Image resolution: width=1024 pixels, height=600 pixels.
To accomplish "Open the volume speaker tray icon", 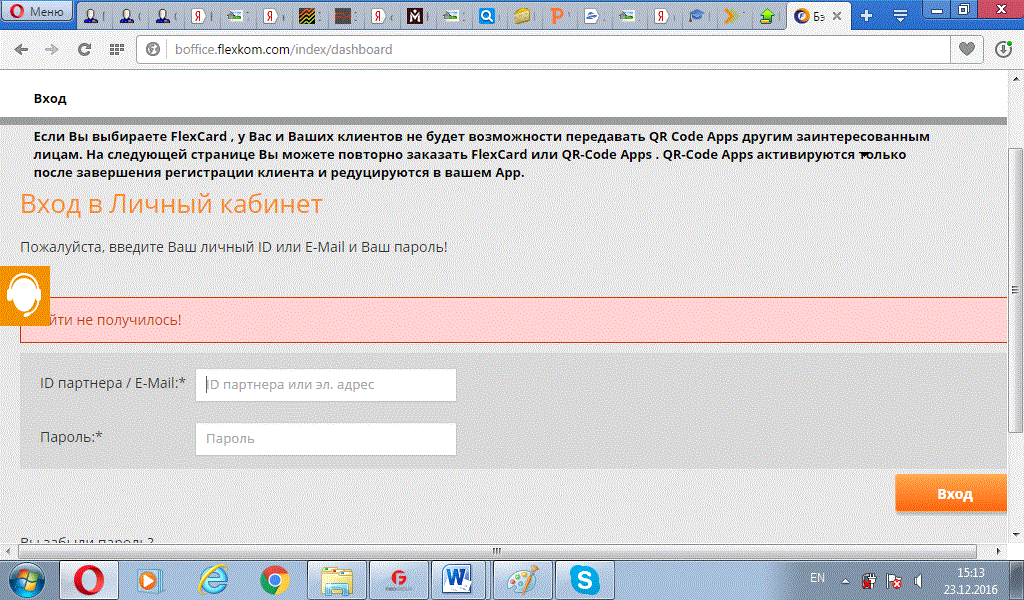I will pos(919,580).
